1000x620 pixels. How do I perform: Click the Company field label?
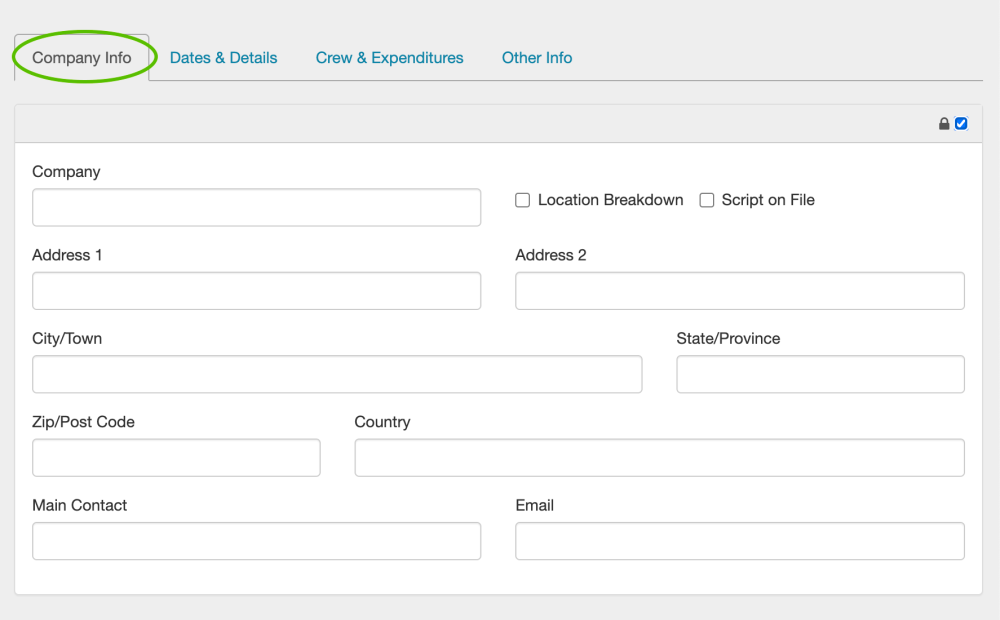pyautogui.click(x=66, y=172)
